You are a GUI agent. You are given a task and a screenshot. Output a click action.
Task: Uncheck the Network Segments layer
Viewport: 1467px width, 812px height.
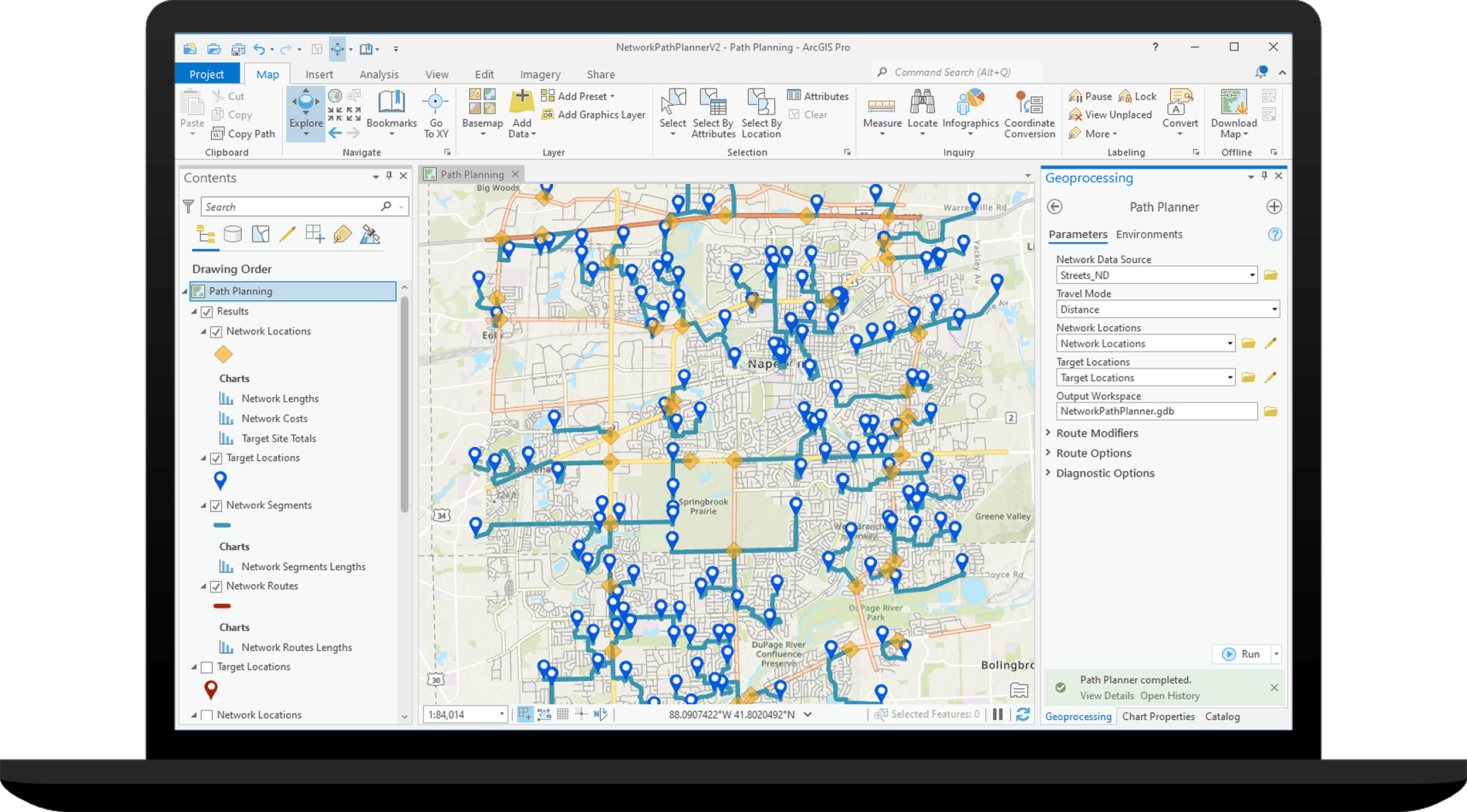click(x=216, y=506)
